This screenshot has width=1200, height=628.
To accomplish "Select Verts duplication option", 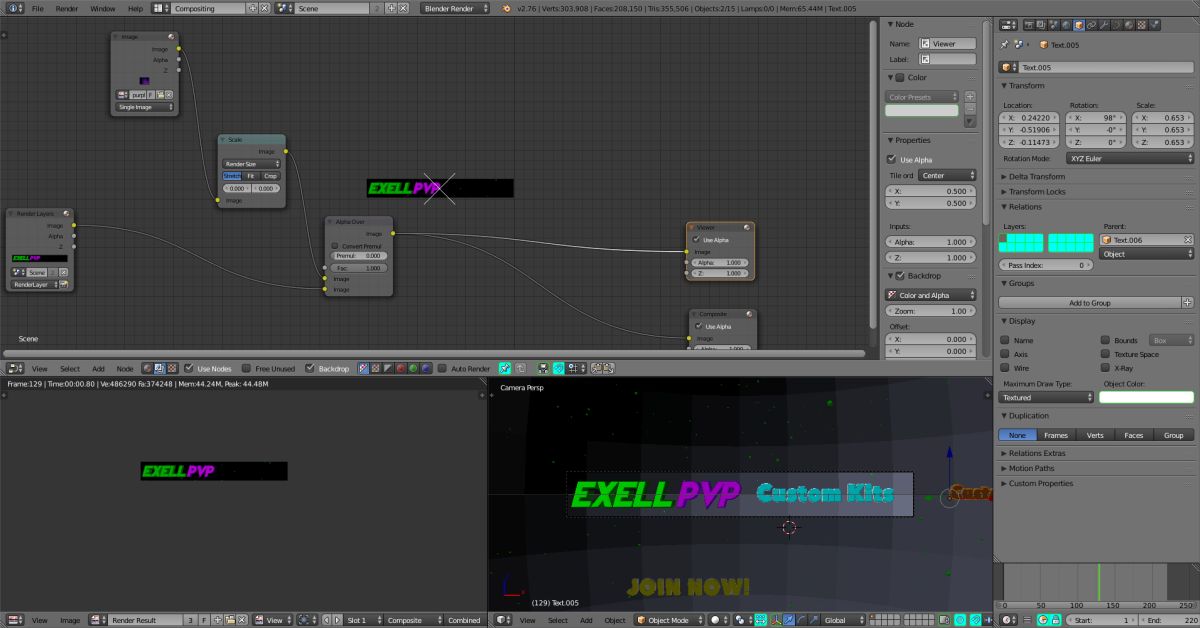I will [1095, 435].
